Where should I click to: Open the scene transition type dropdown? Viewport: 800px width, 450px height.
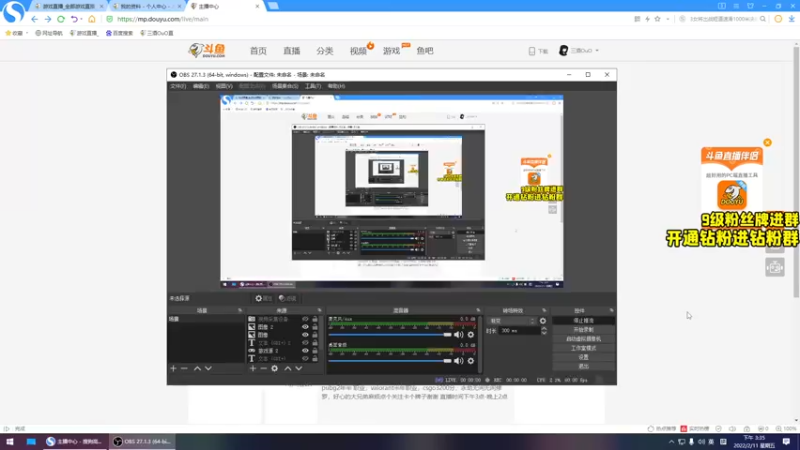[x=512, y=321]
